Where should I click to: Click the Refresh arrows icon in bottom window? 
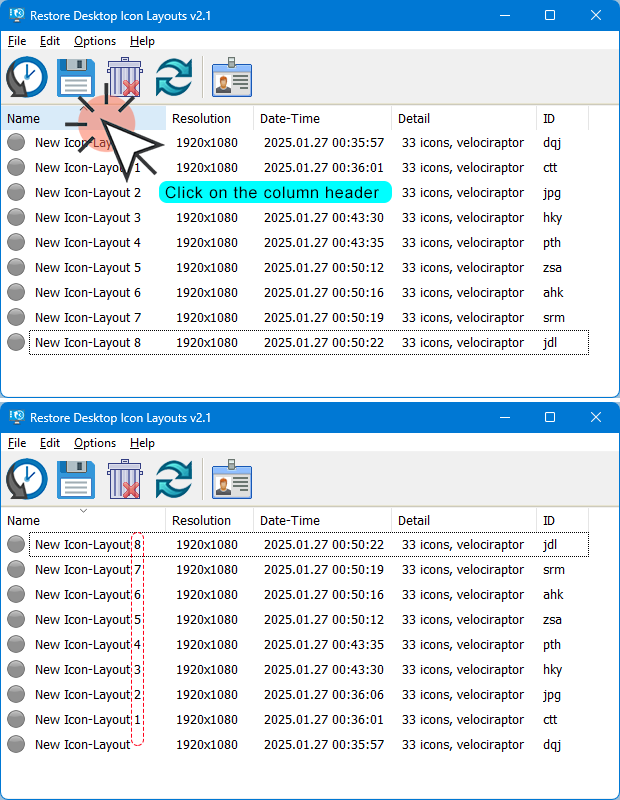point(174,480)
